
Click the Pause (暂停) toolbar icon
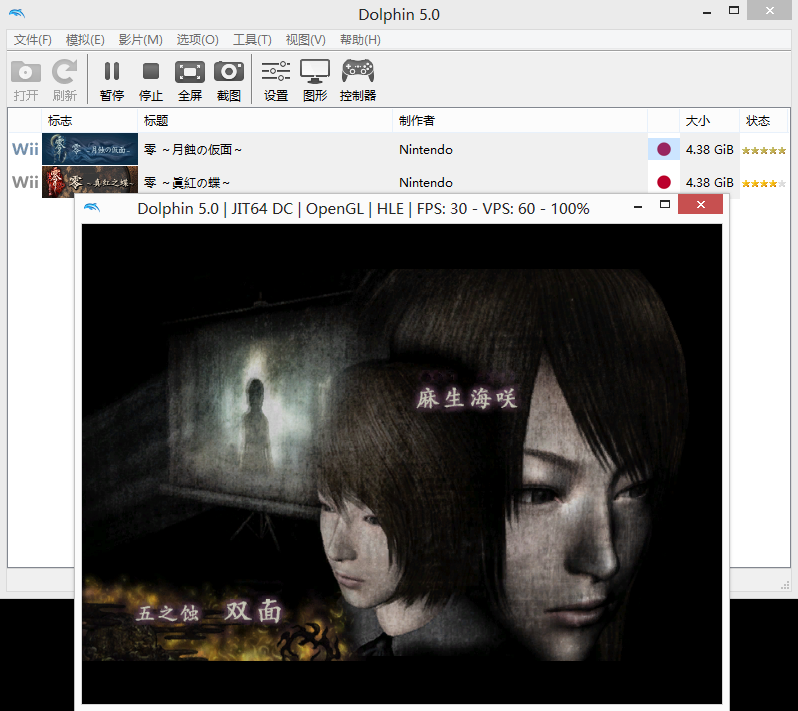coord(112,79)
